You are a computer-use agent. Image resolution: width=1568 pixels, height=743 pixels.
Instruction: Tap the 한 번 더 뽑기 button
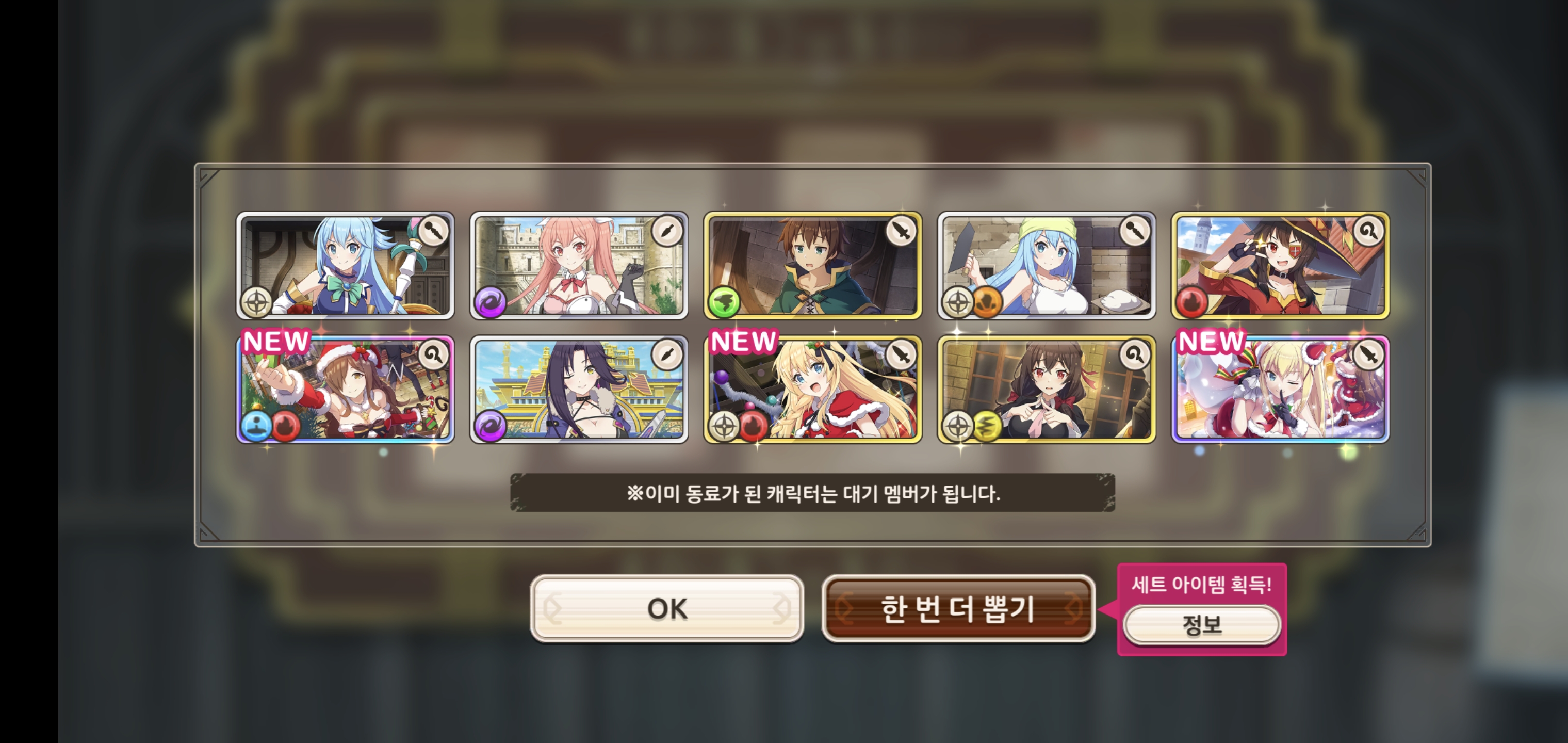[x=958, y=608]
